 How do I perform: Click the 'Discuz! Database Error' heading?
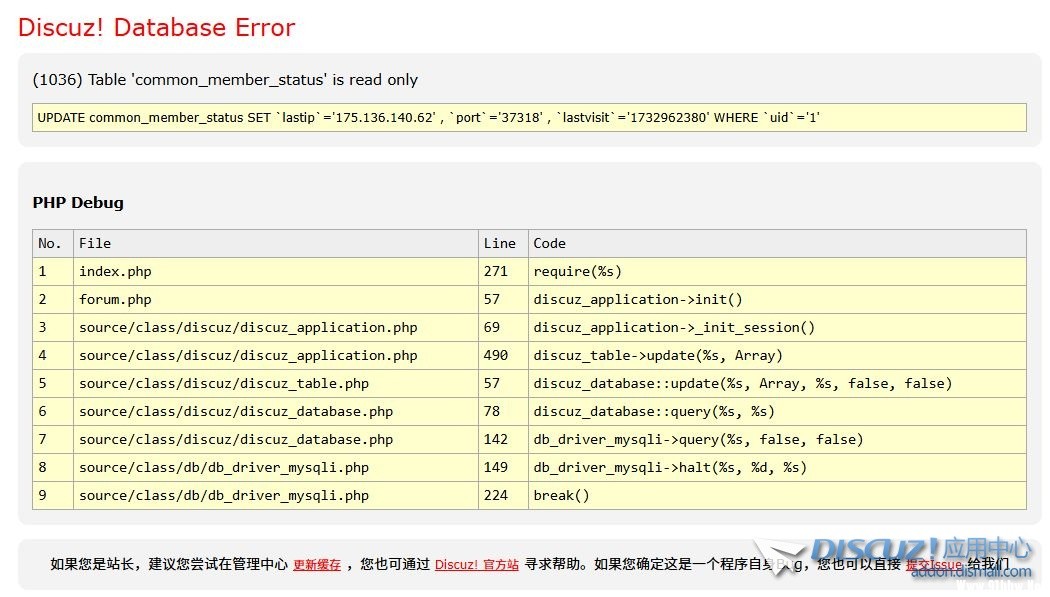pos(156,27)
